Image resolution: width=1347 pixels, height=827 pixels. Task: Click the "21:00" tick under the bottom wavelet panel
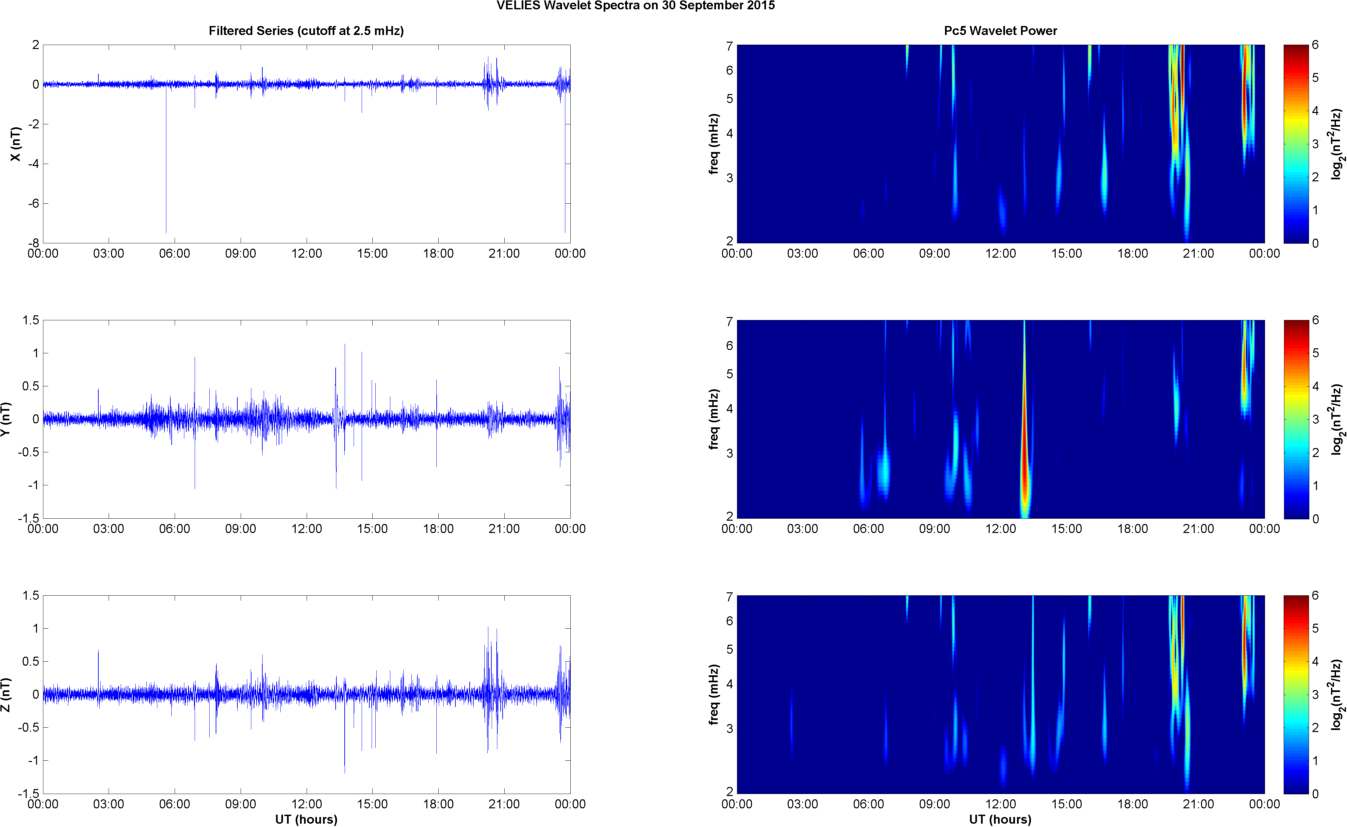(1198, 804)
